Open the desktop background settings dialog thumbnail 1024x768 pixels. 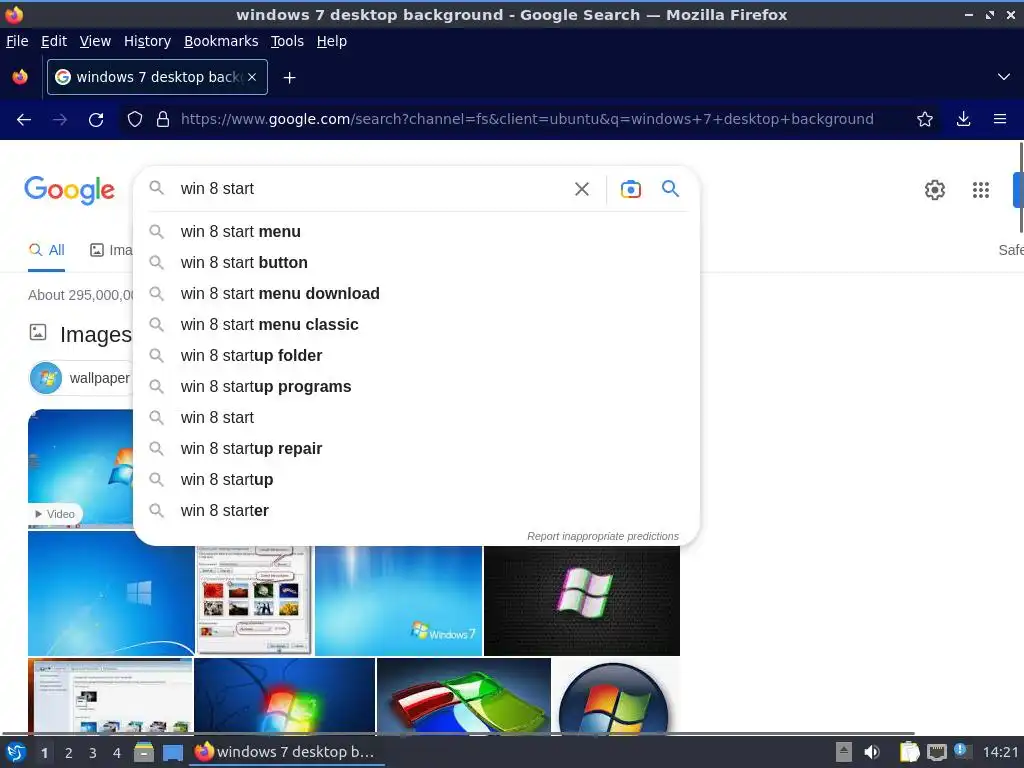[255, 601]
